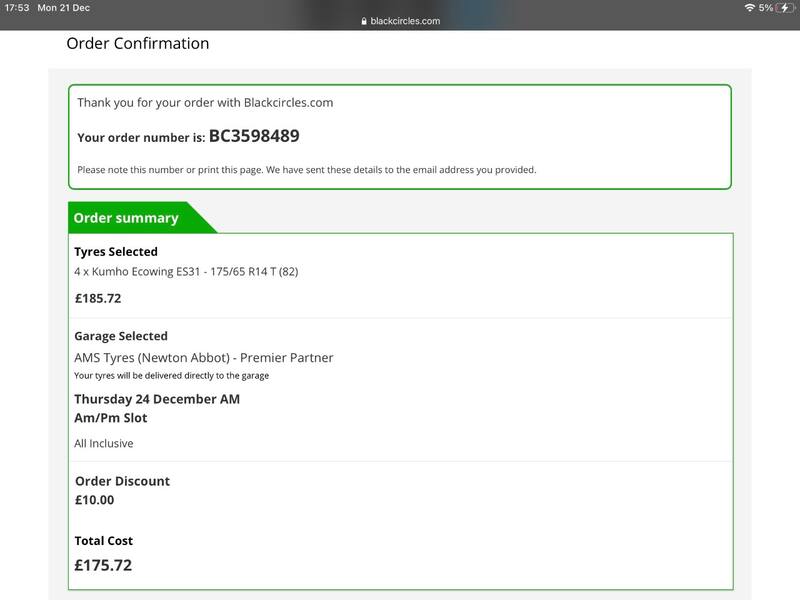Select the thank you for your order text

coord(205,103)
